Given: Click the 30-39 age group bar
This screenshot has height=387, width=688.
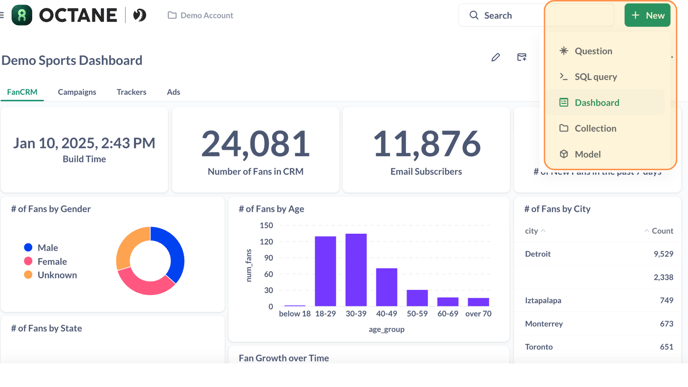Looking at the screenshot, I should point(356,270).
